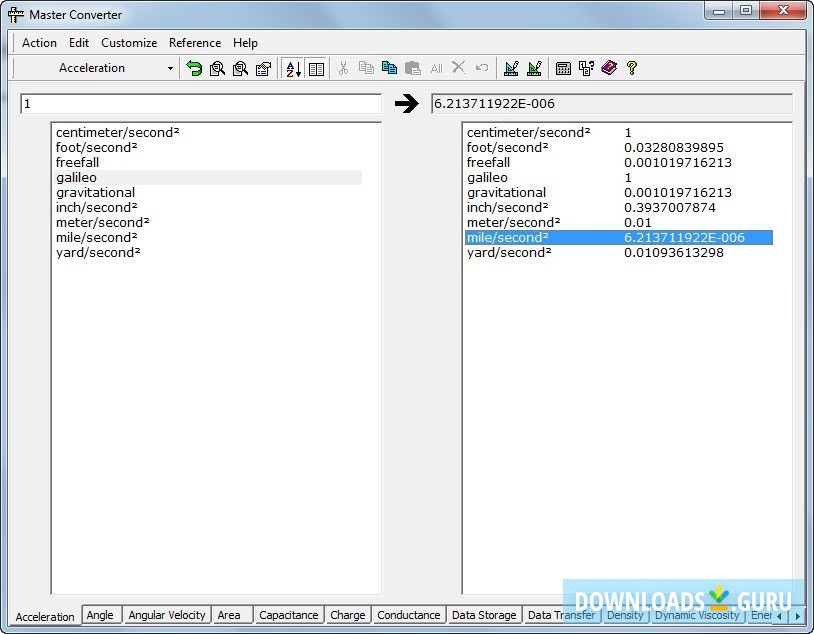Toggle the two-column view button
Image resolution: width=814 pixels, height=634 pixels.
click(316, 68)
